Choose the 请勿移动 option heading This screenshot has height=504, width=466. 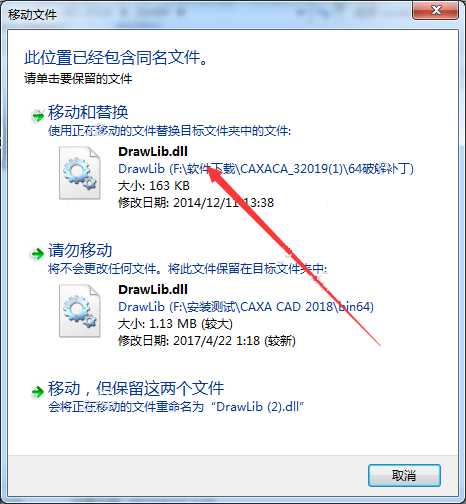[x=80, y=250]
